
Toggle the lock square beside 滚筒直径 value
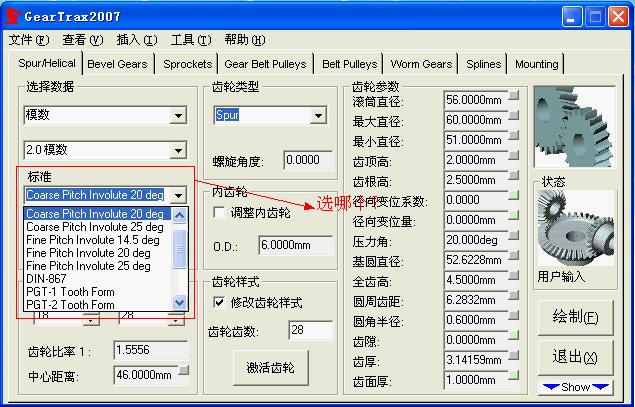pos(514,96)
